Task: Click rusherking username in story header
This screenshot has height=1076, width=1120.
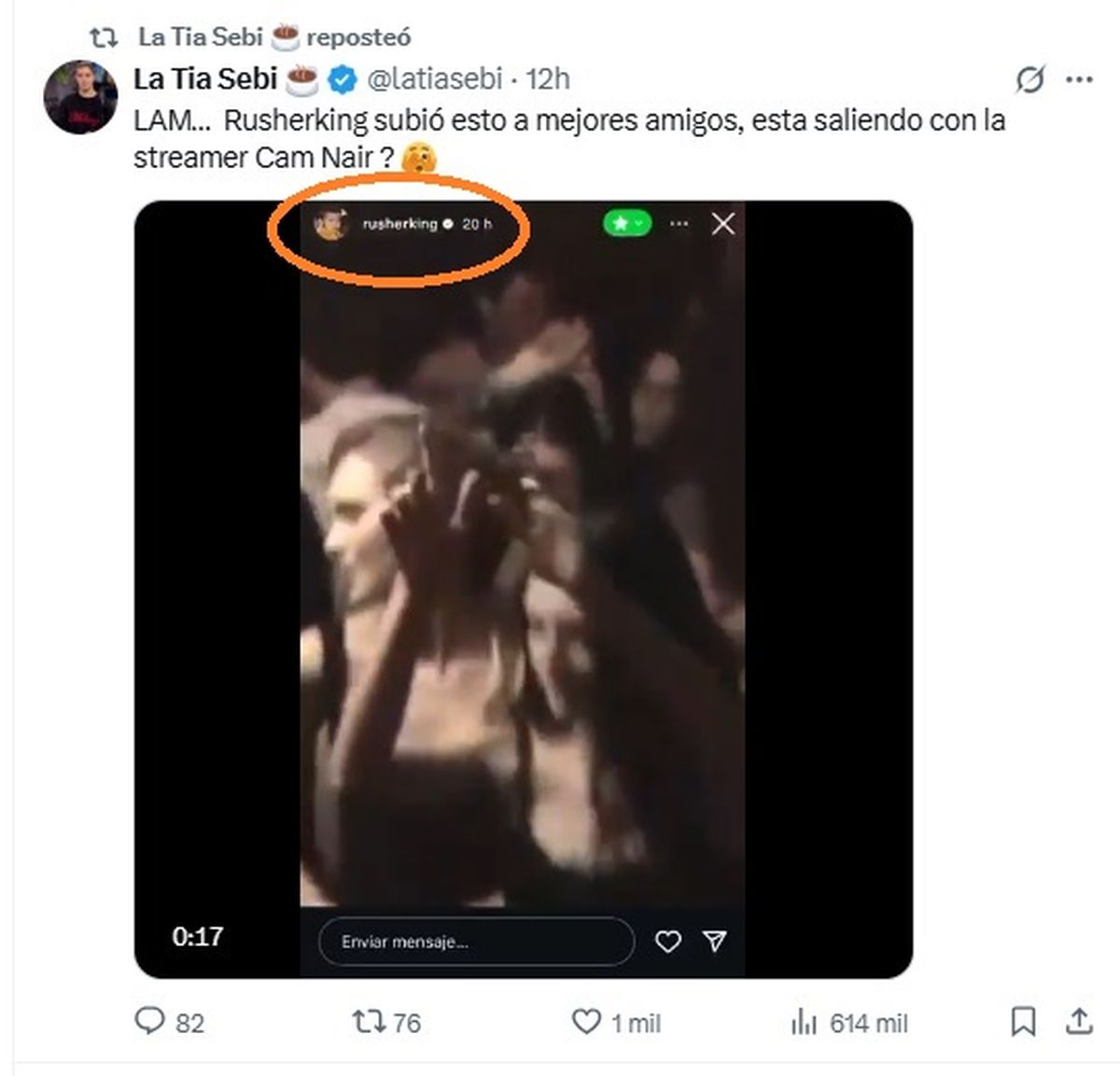Action: tap(399, 224)
